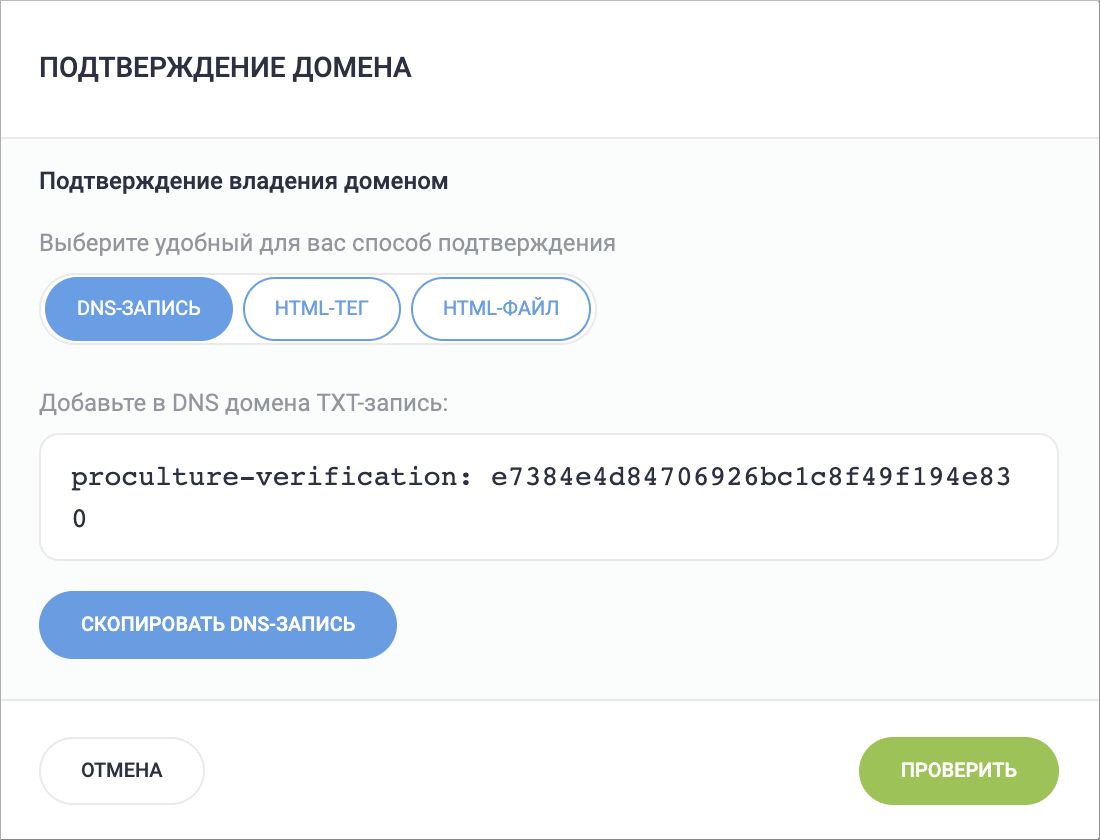This screenshot has height=840, width=1100.
Task: Click the Подтверждение владения доменом subheading
Action: coord(243,182)
